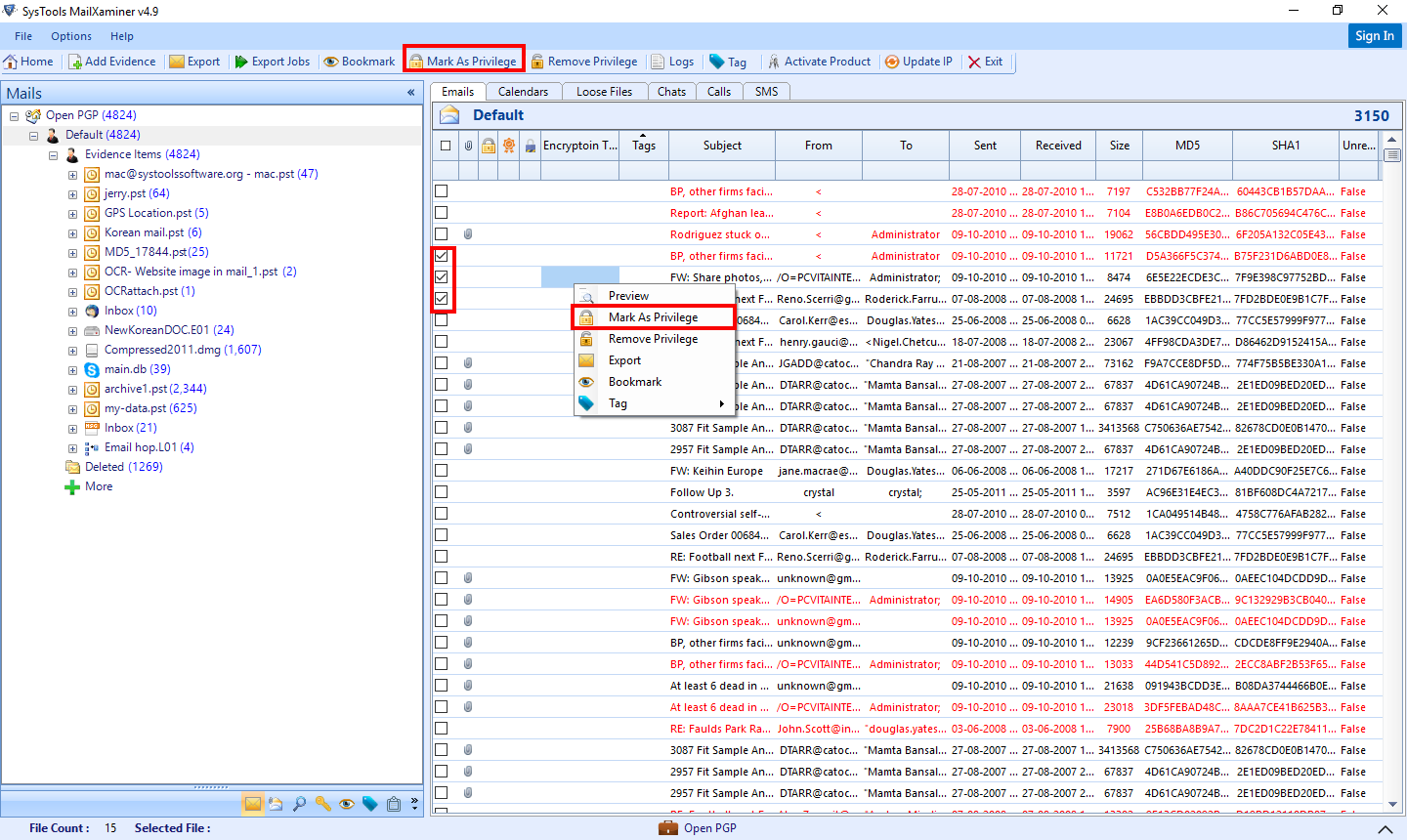Click the clipboard icon at panel bottom

(x=393, y=804)
